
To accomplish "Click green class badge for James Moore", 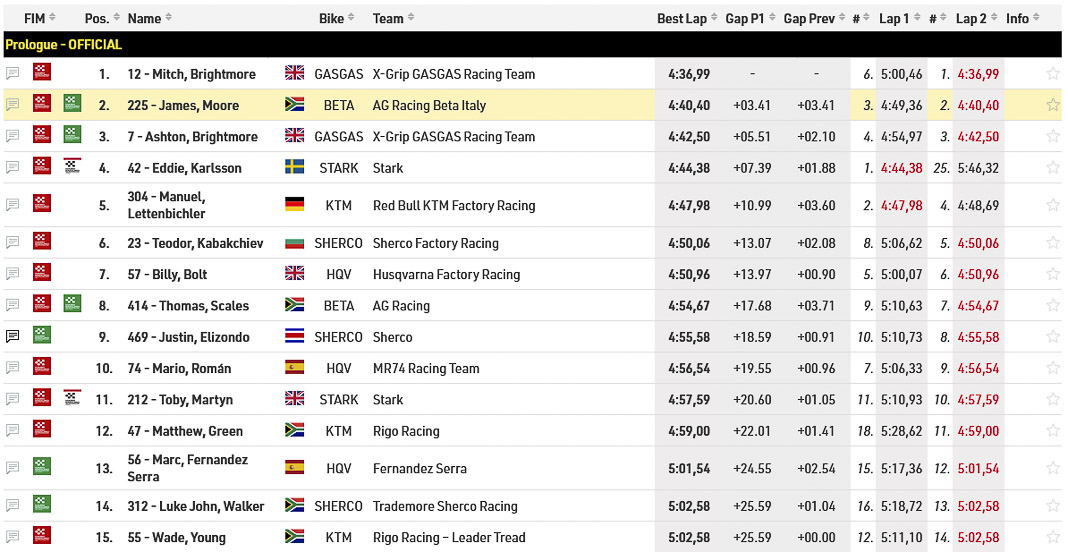I will point(72,103).
